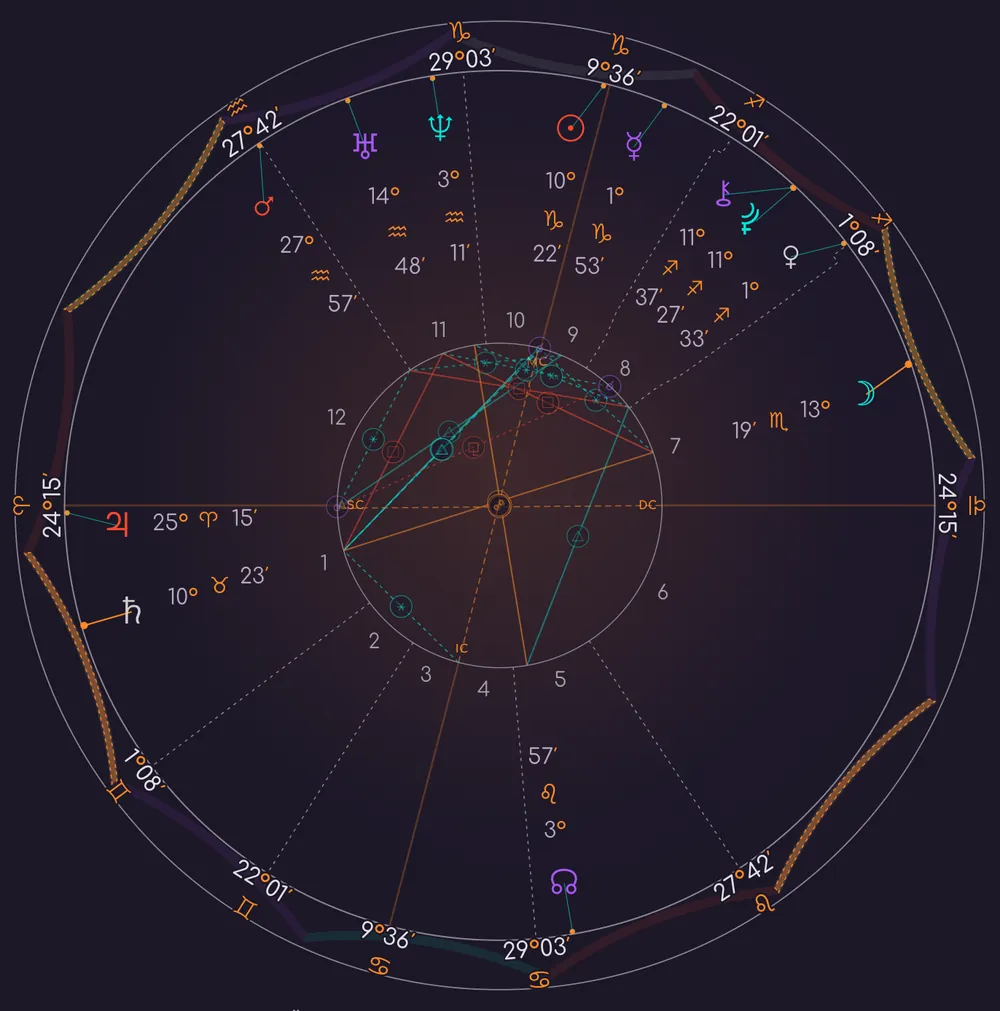This screenshot has width=1000, height=1011.
Task: Click the bottom 9°36' cusp label
Action: [x=387, y=934]
